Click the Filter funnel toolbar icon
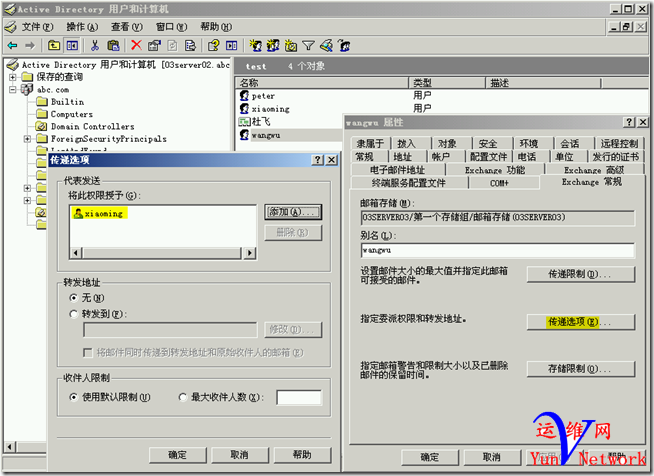 tap(308, 45)
